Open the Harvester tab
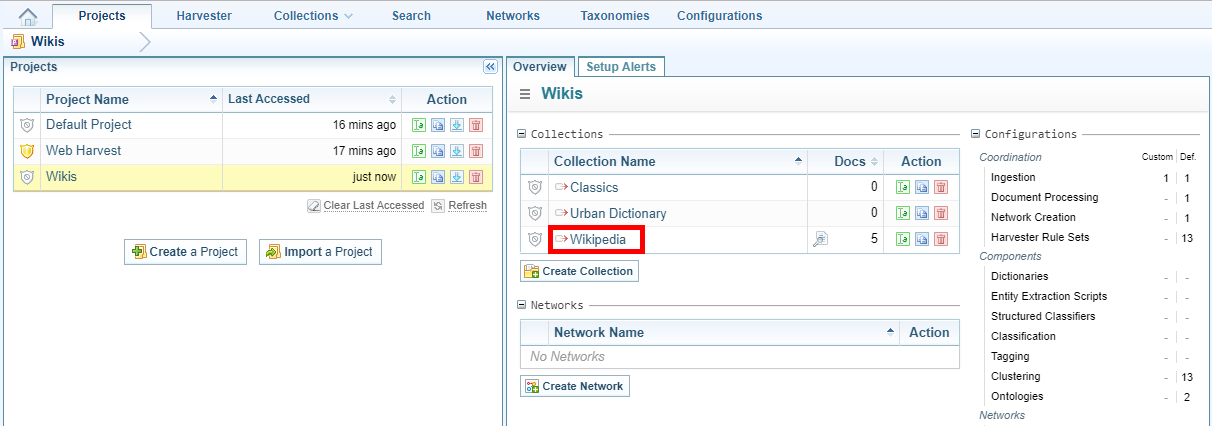Image resolution: width=1212 pixels, height=426 pixels. pos(204,16)
